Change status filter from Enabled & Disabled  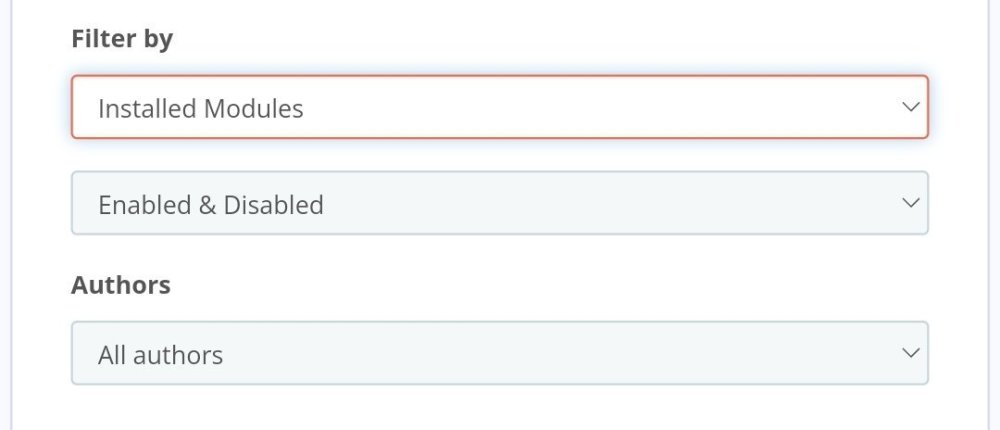coord(499,204)
